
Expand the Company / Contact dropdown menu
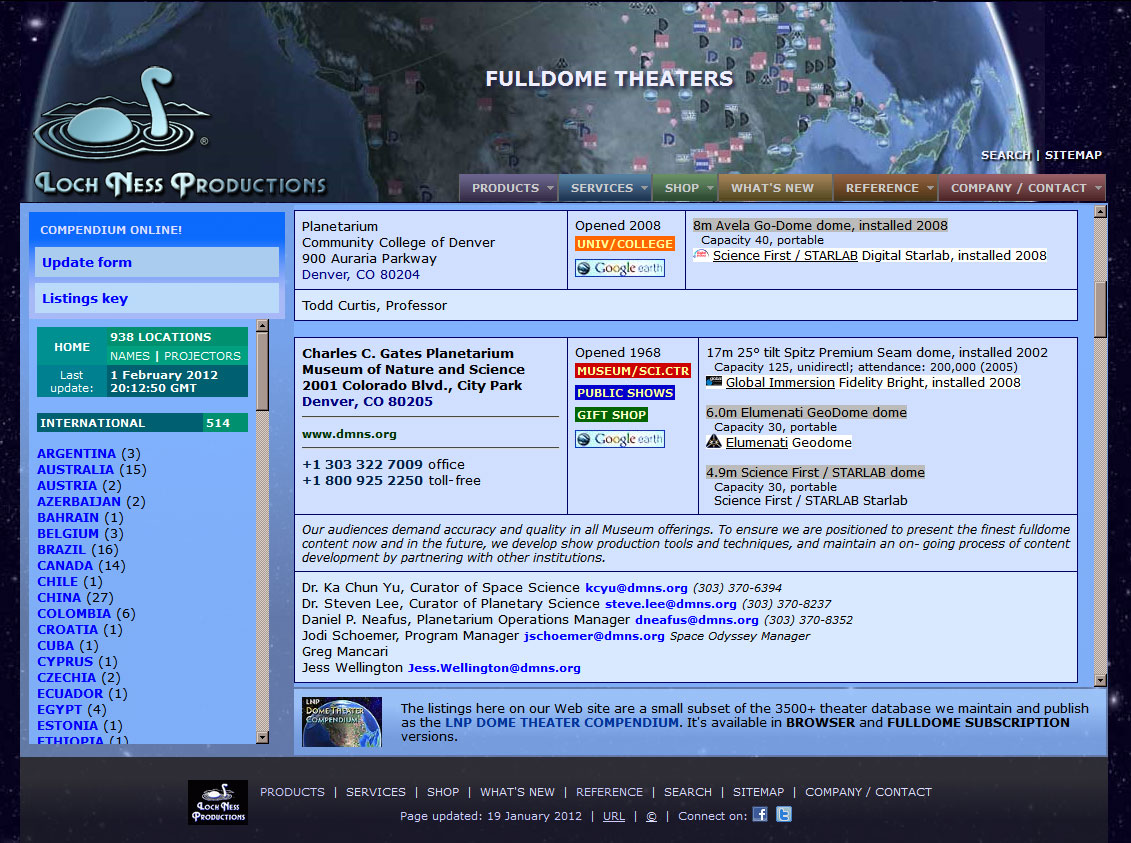1022,187
